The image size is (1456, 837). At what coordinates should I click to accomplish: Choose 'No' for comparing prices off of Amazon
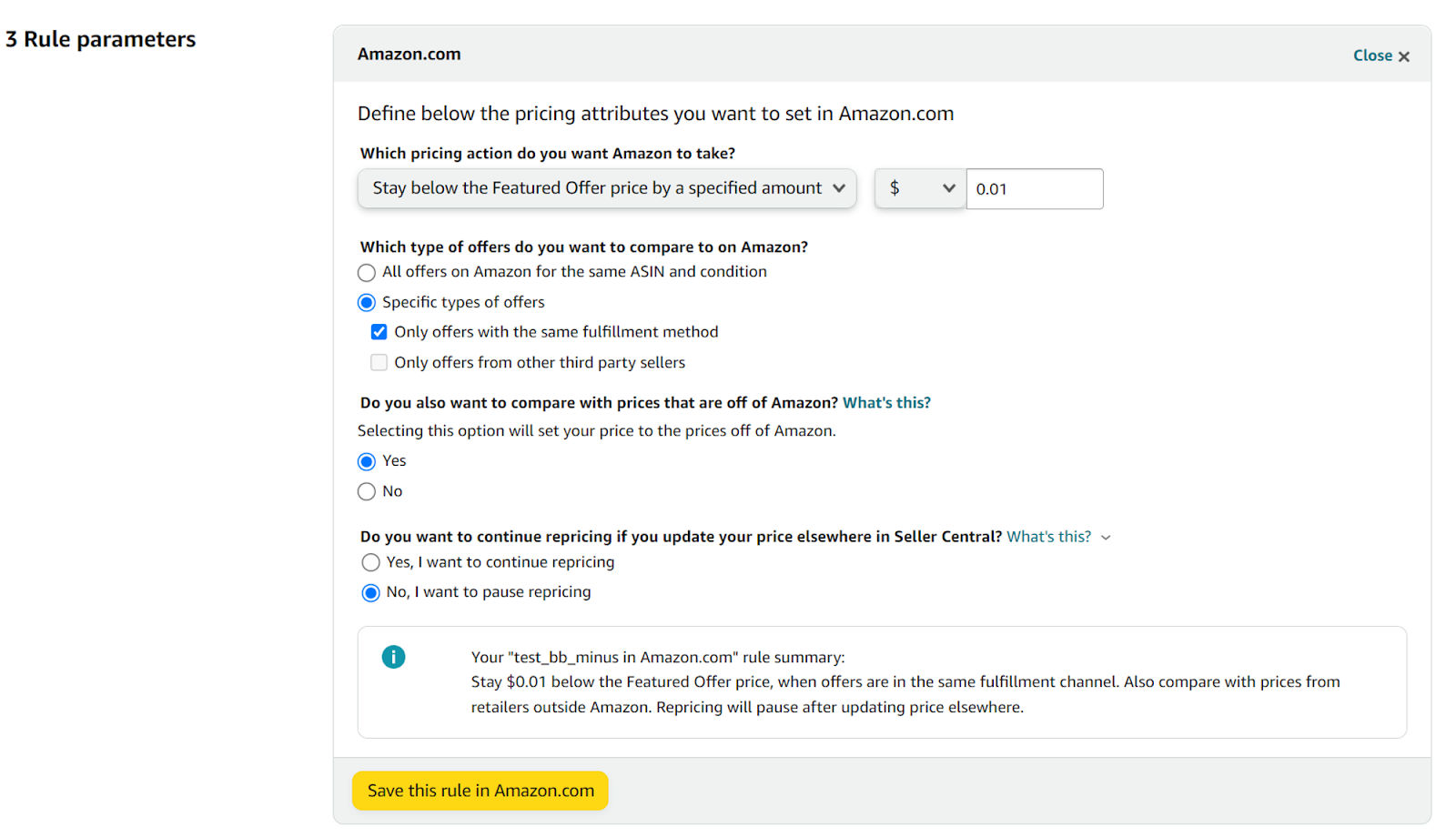(367, 491)
